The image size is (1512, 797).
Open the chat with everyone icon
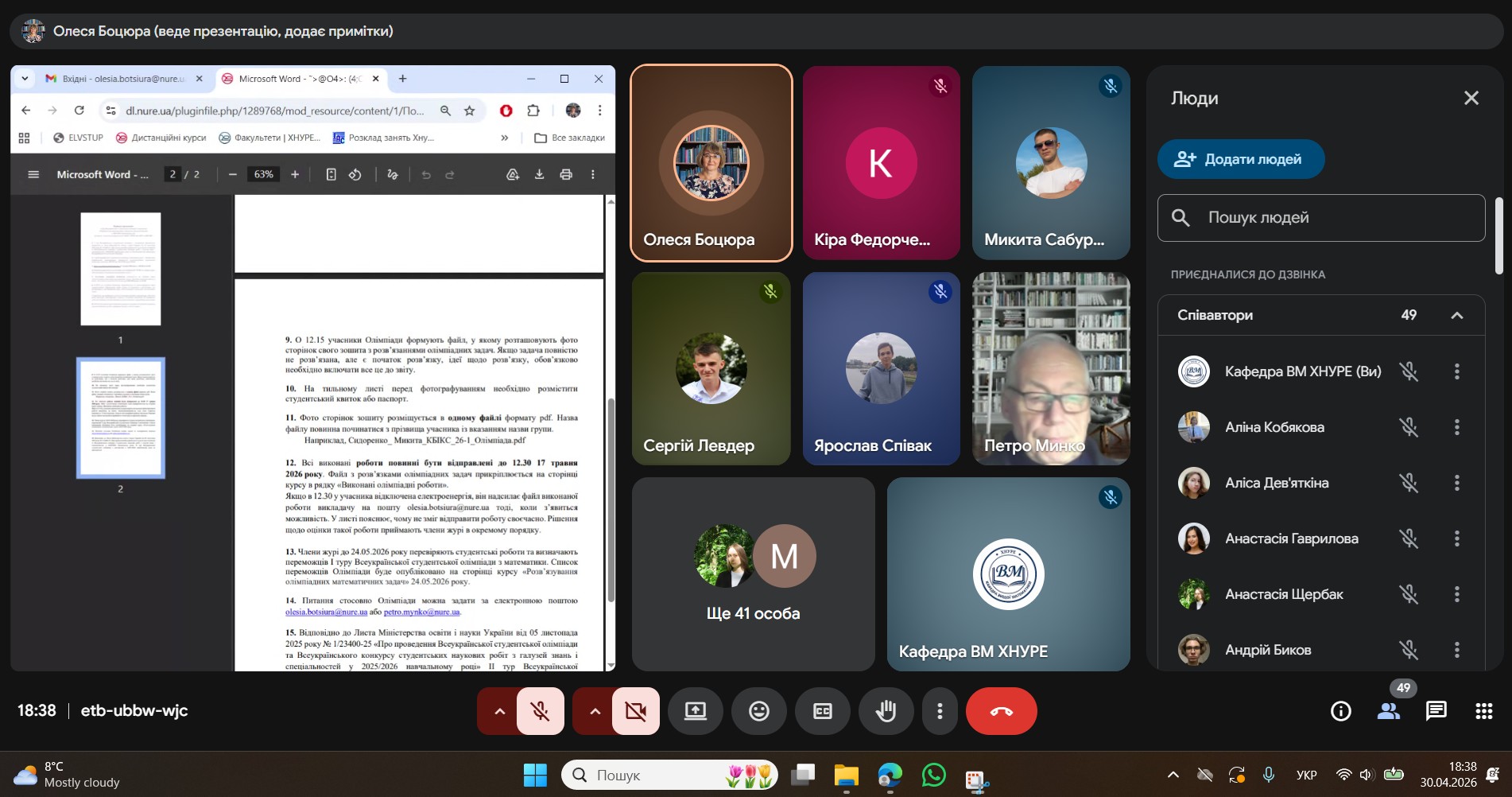pyautogui.click(x=1436, y=711)
